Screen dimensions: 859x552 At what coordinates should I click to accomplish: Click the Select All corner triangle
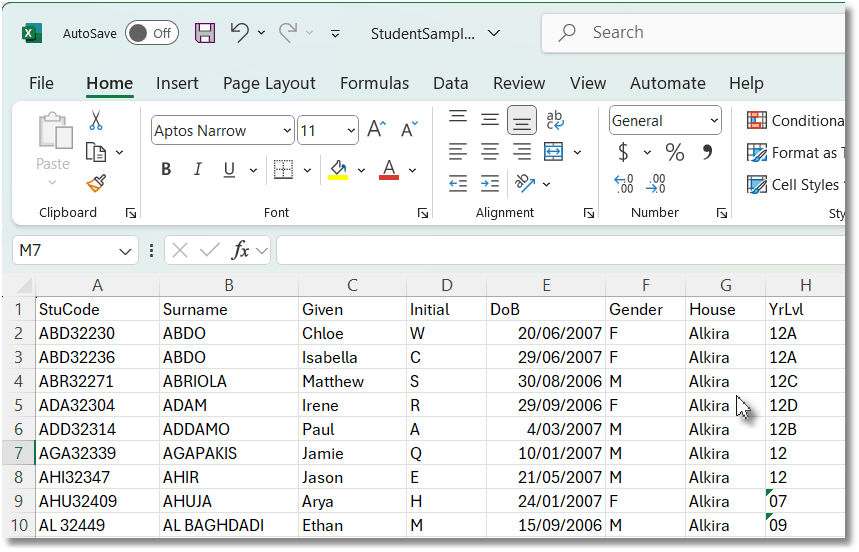coord(24,285)
